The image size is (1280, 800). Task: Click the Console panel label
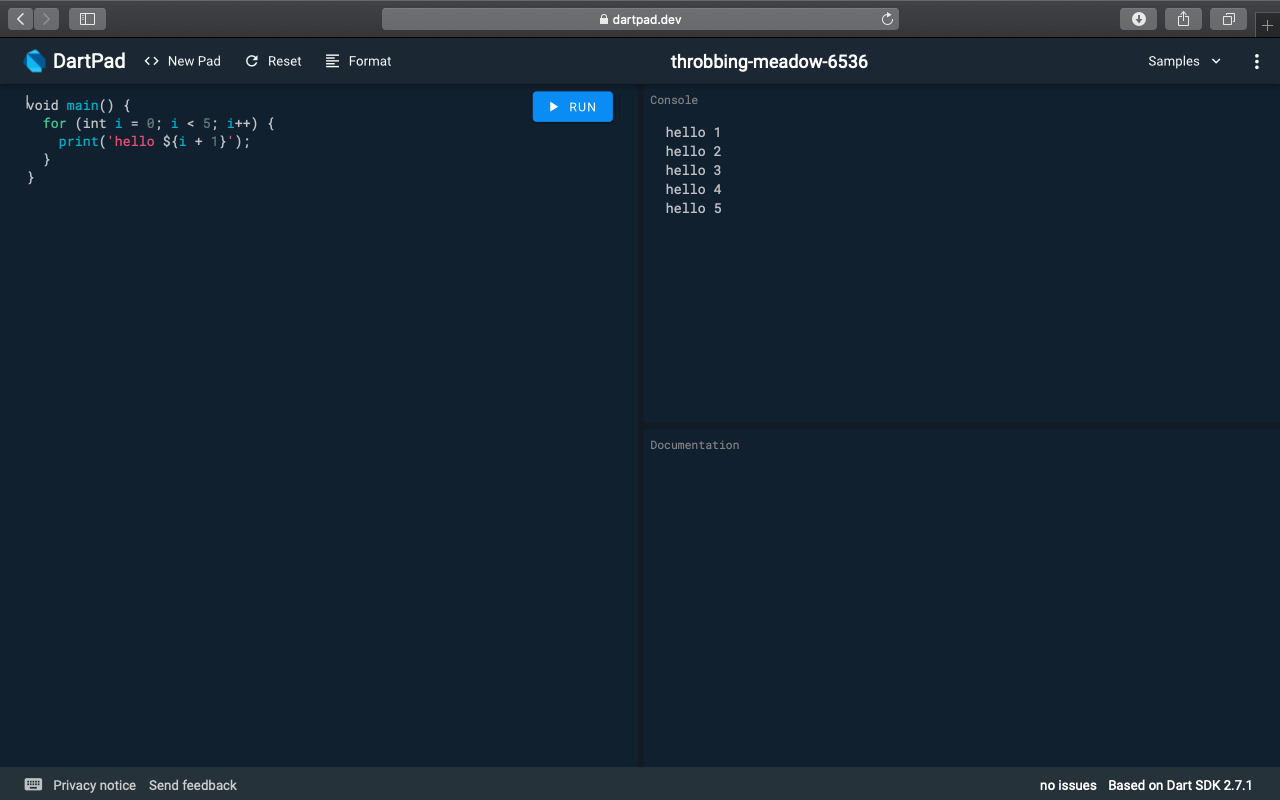pos(674,100)
